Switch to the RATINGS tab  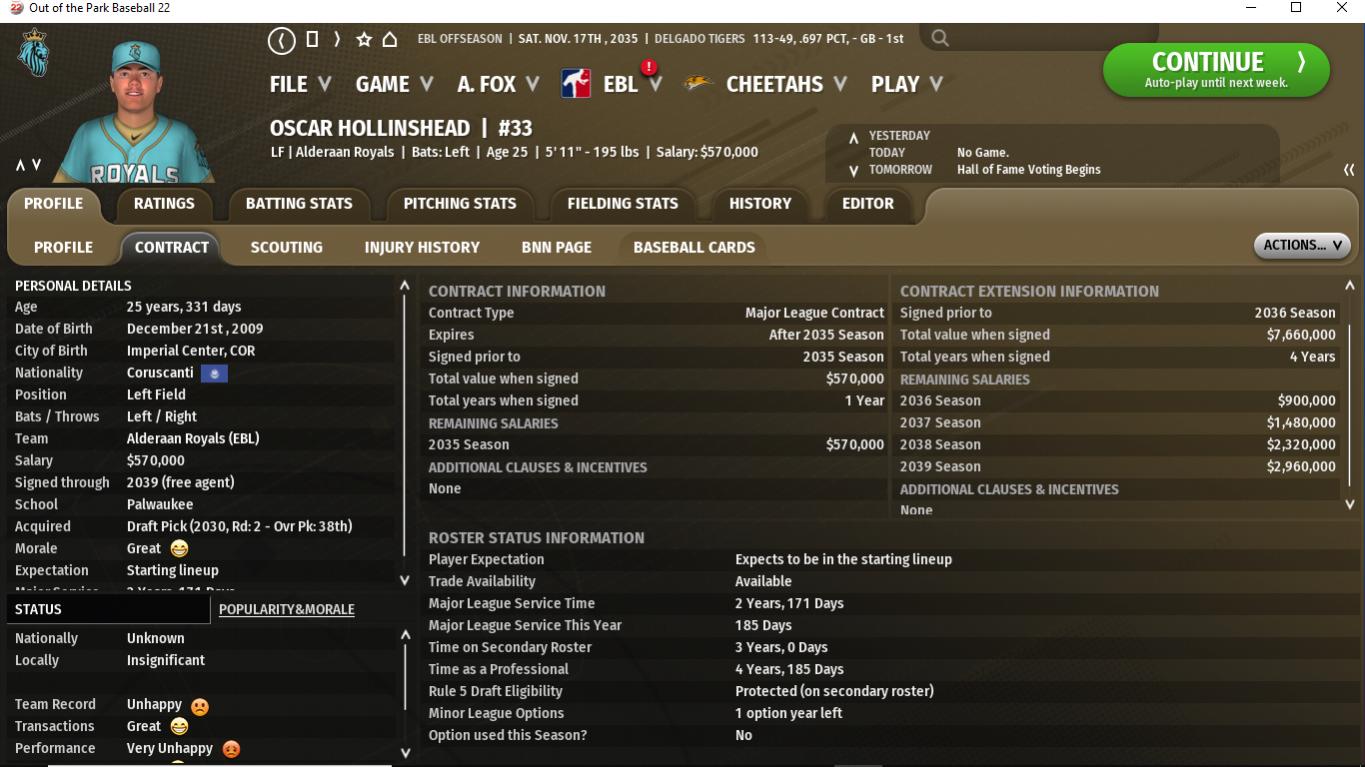[x=164, y=203]
